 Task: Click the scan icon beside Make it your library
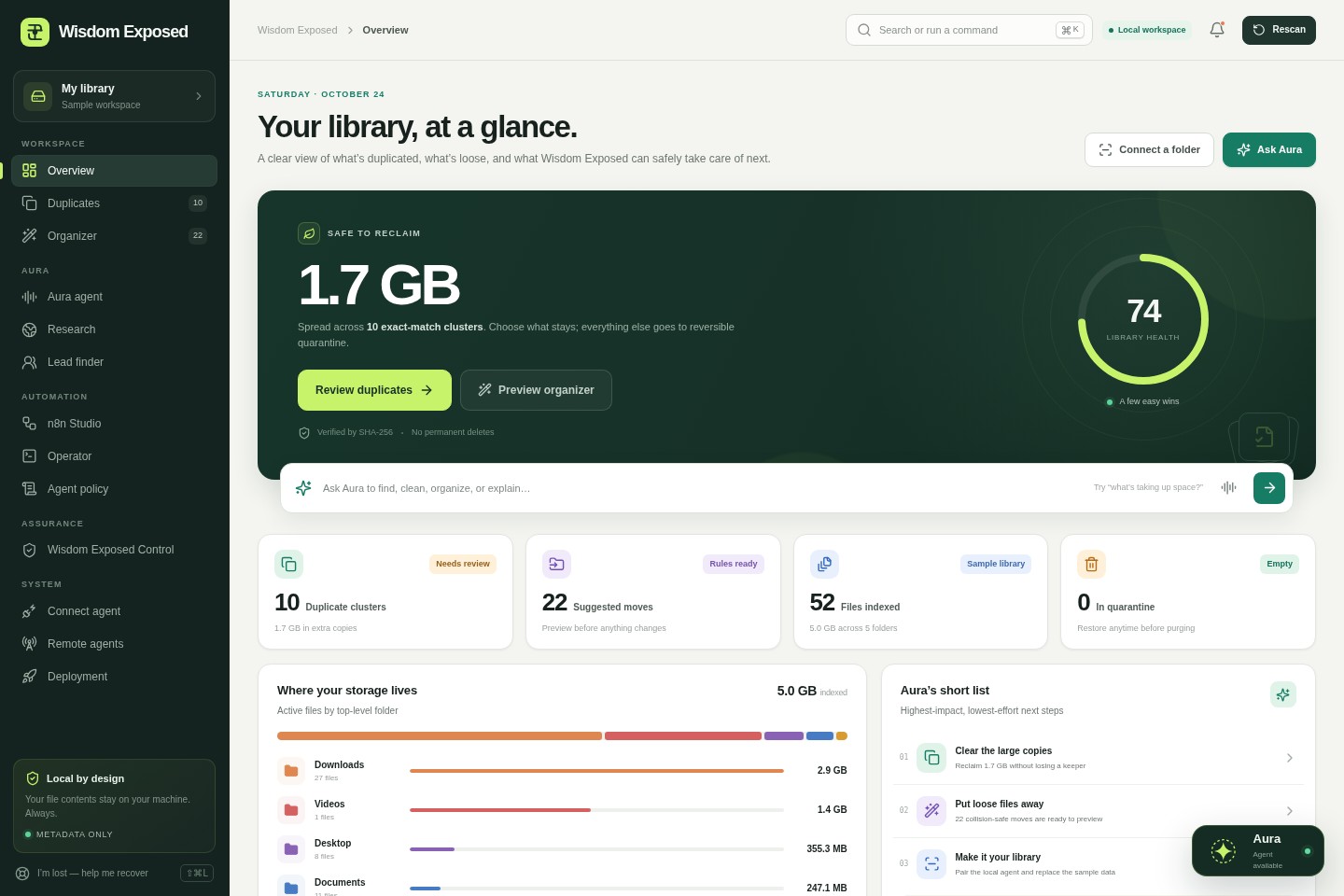[931, 864]
